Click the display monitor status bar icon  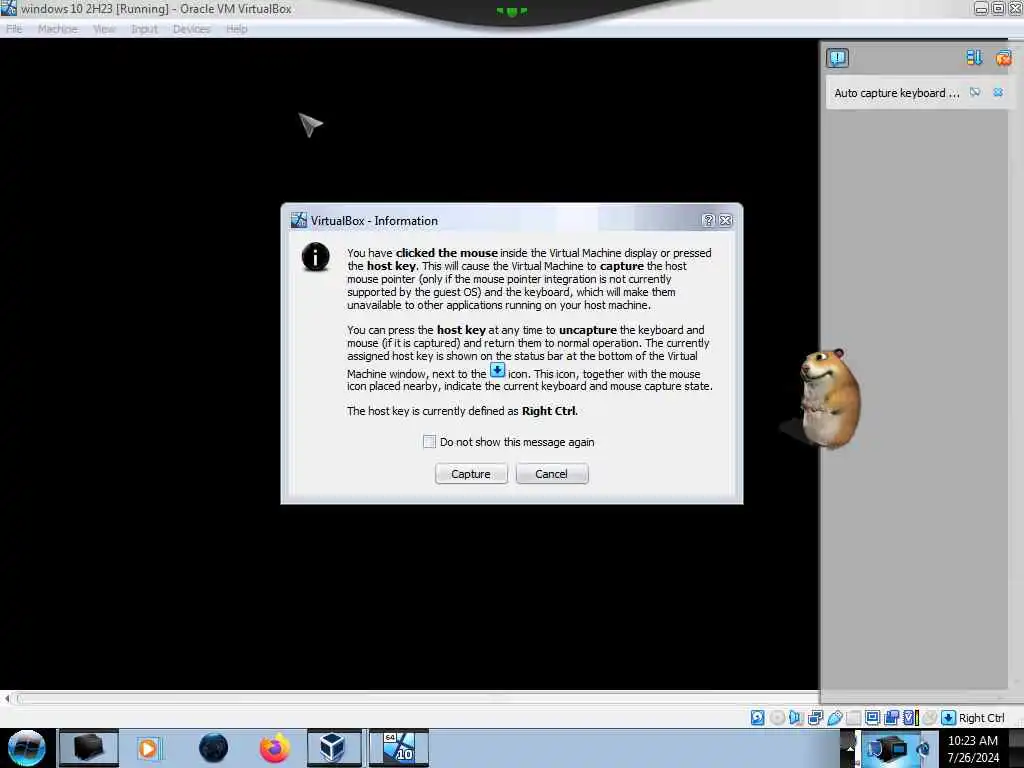point(872,718)
